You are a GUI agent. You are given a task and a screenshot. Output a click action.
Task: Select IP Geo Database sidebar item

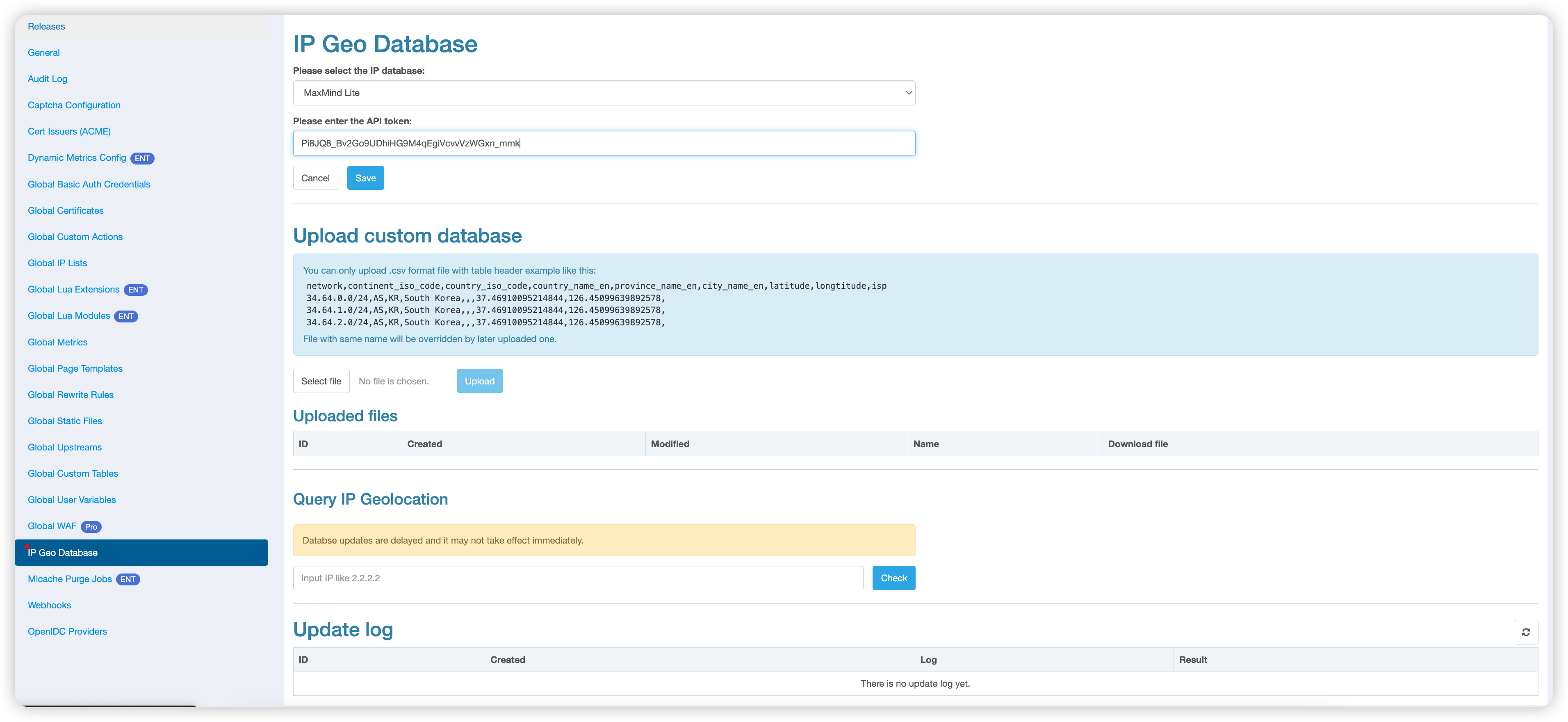141,552
